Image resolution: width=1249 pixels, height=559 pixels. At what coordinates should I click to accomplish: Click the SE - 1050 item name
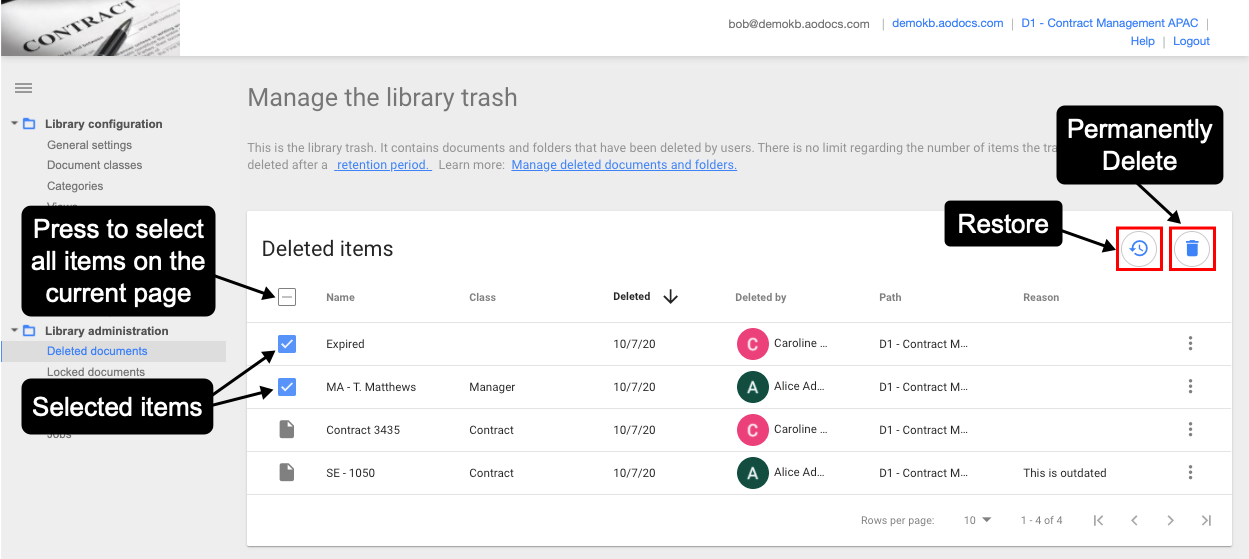point(350,473)
